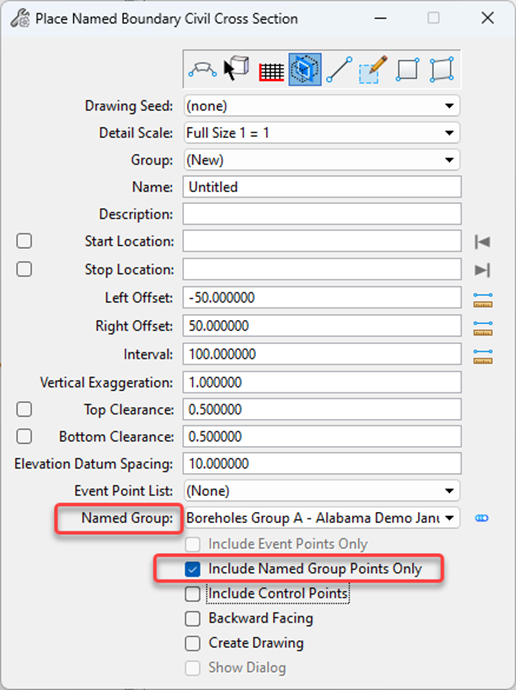Click into the Name field showing Untitled
This screenshot has height=690, width=516.
[x=322, y=187]
